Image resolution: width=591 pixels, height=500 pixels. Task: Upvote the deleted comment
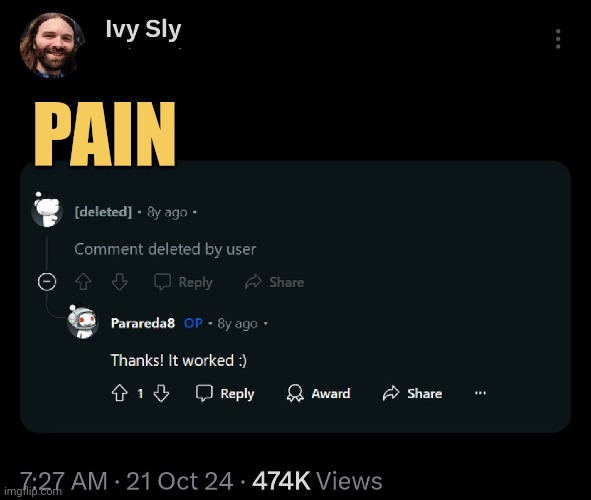[83, 282]
